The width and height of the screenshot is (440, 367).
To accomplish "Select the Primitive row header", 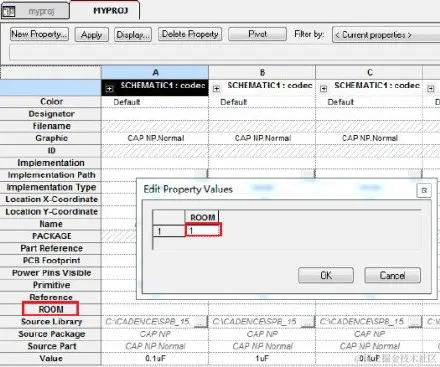I will tap(51, 285).
